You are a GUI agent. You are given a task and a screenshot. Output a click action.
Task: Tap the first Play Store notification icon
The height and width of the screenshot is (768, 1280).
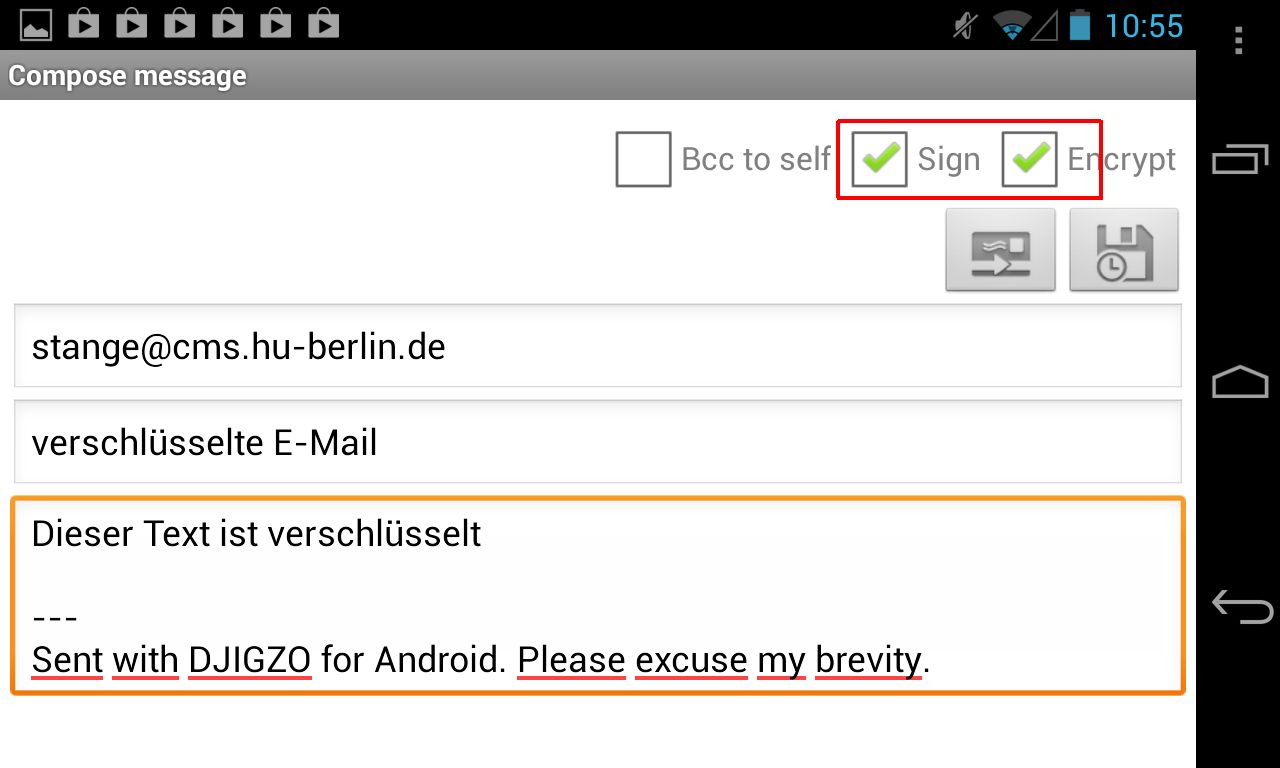coord(84,25)
